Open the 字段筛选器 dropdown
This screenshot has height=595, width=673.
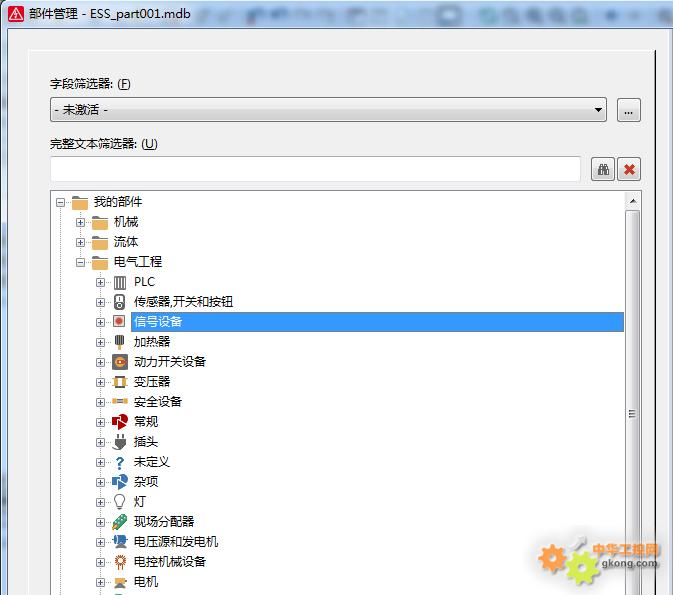point(328,109)
